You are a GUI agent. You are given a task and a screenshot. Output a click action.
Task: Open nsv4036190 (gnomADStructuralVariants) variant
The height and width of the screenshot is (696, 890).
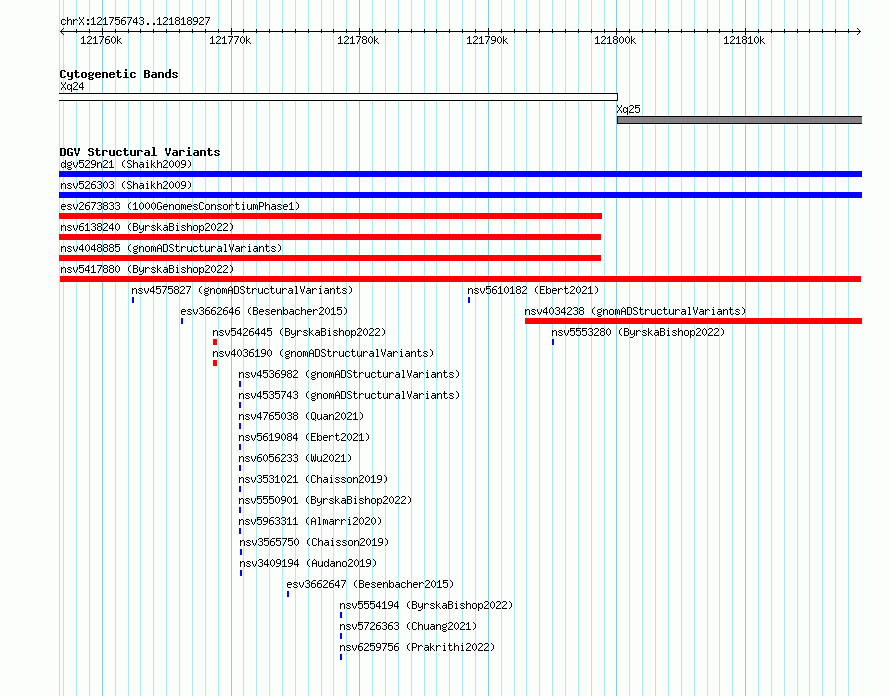click(x=323, y=353)
